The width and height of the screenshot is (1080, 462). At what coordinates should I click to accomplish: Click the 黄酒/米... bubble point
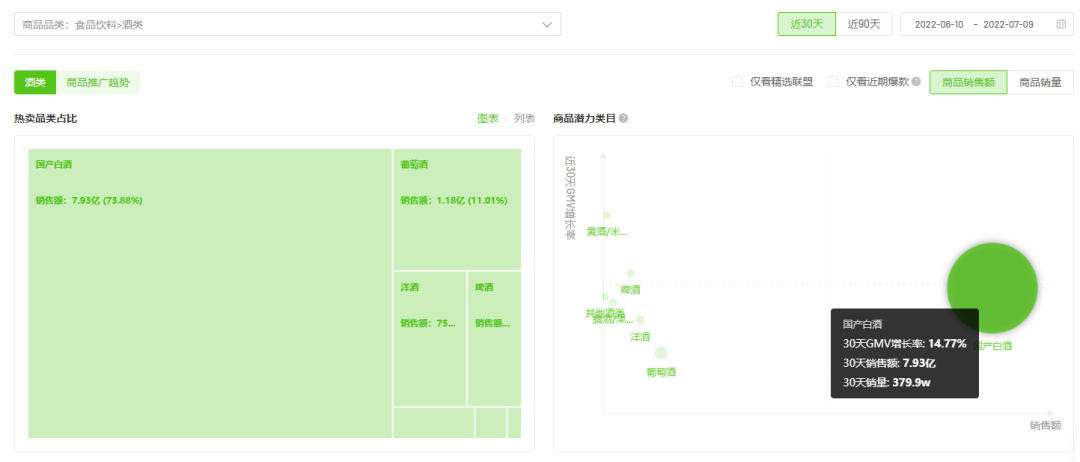[607, 216]
